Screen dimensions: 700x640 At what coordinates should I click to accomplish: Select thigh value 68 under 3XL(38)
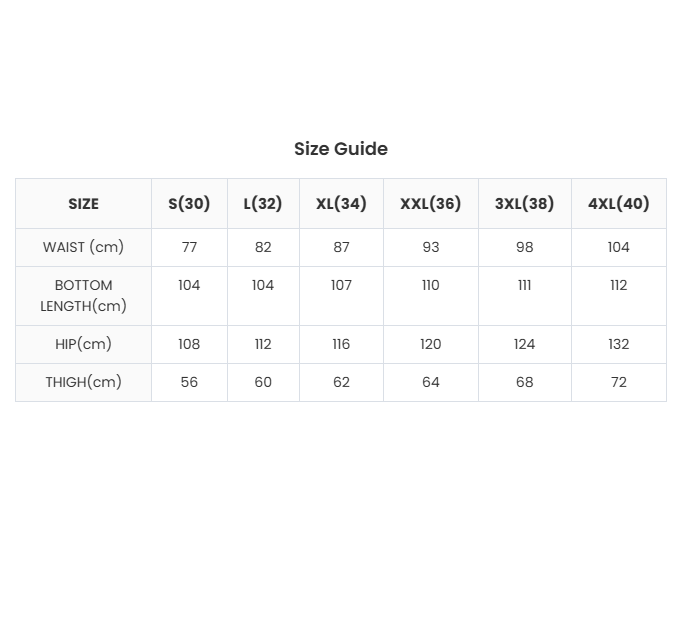coord(524,382)
